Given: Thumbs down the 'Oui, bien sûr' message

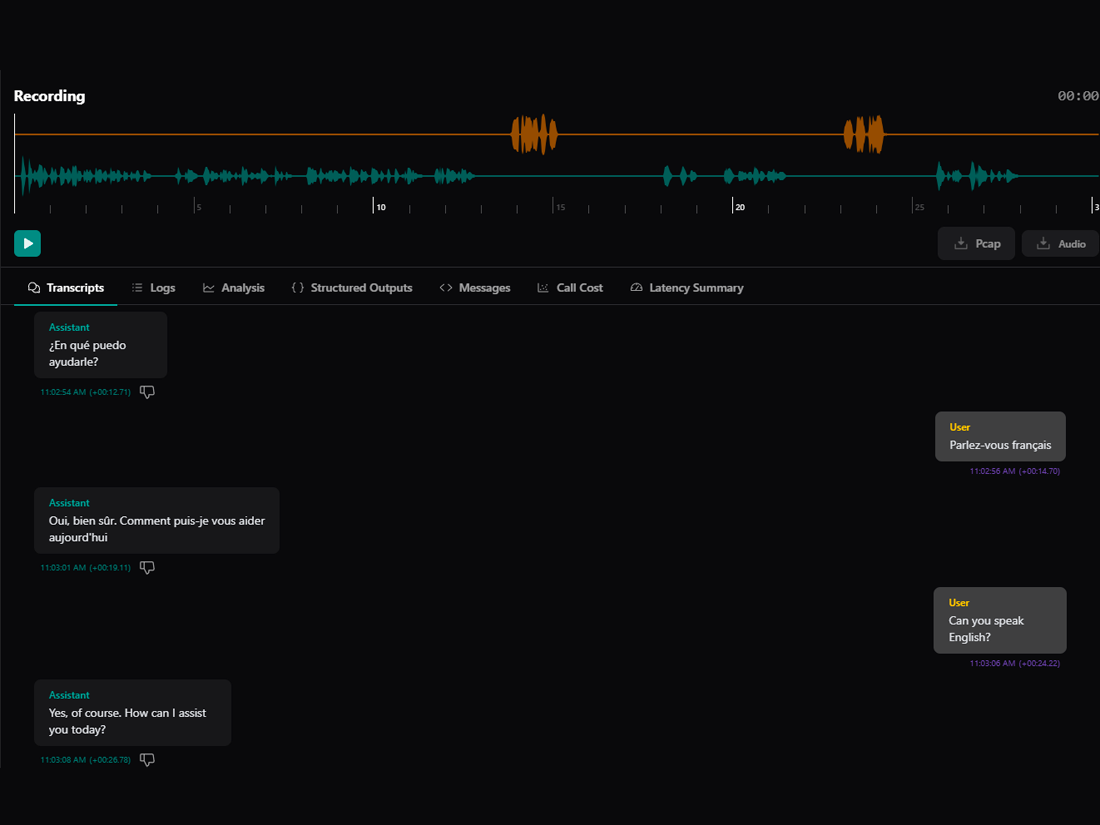Looking at the screenshot, I should click(147, 568).
